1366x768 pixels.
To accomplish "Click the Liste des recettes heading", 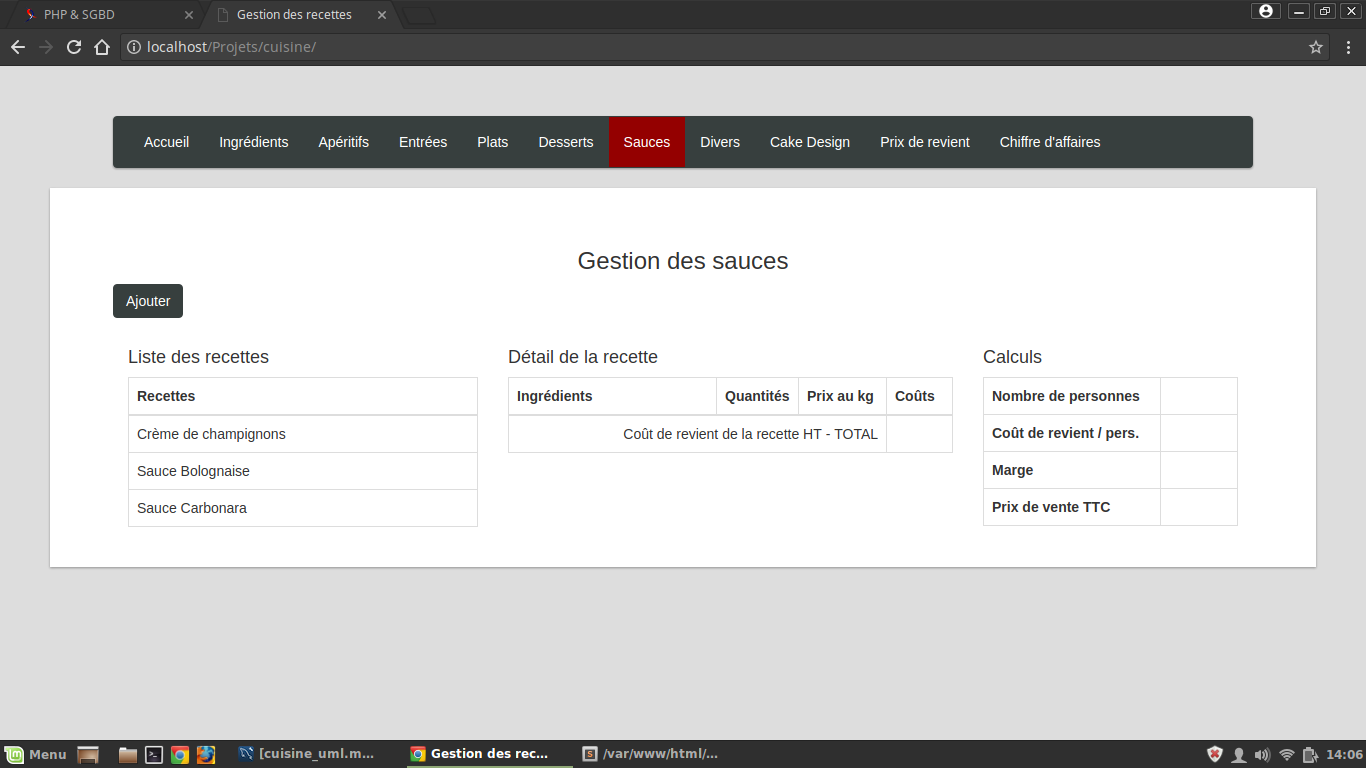I will [198, 357].
